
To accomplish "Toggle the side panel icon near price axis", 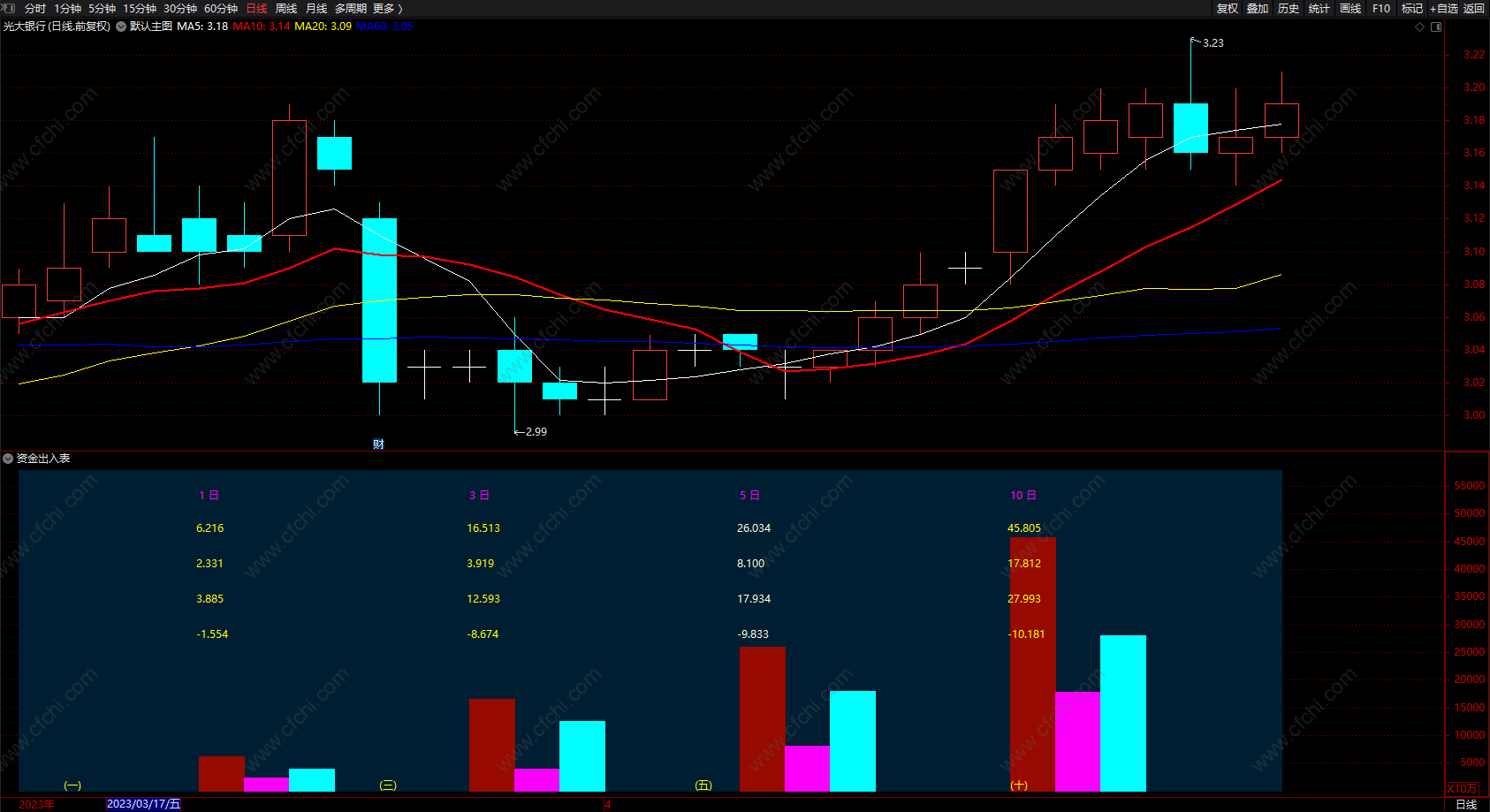I will 1436,27.
